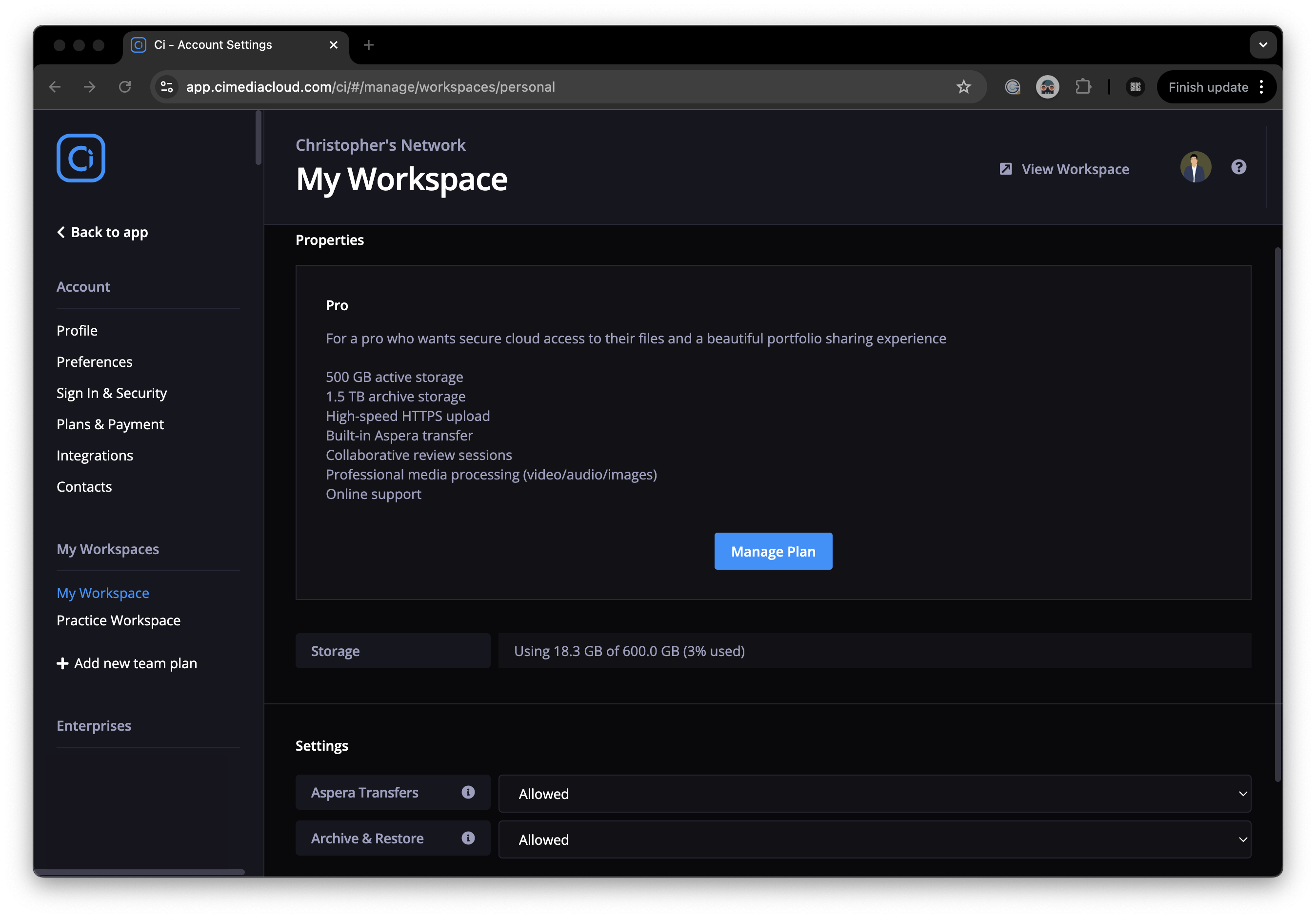Image resolution: width=1316 pixels, height=918 pixels.
Task: Open the user avatar menu
Action: [x=1196, y=167]
